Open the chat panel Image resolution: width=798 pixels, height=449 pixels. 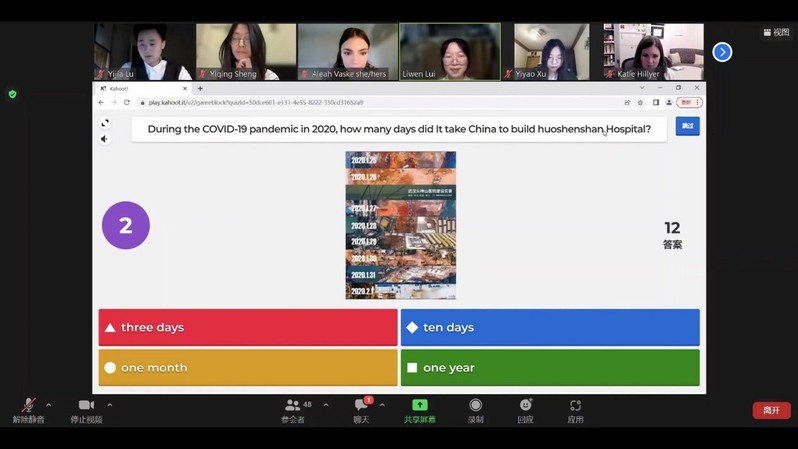361,406
